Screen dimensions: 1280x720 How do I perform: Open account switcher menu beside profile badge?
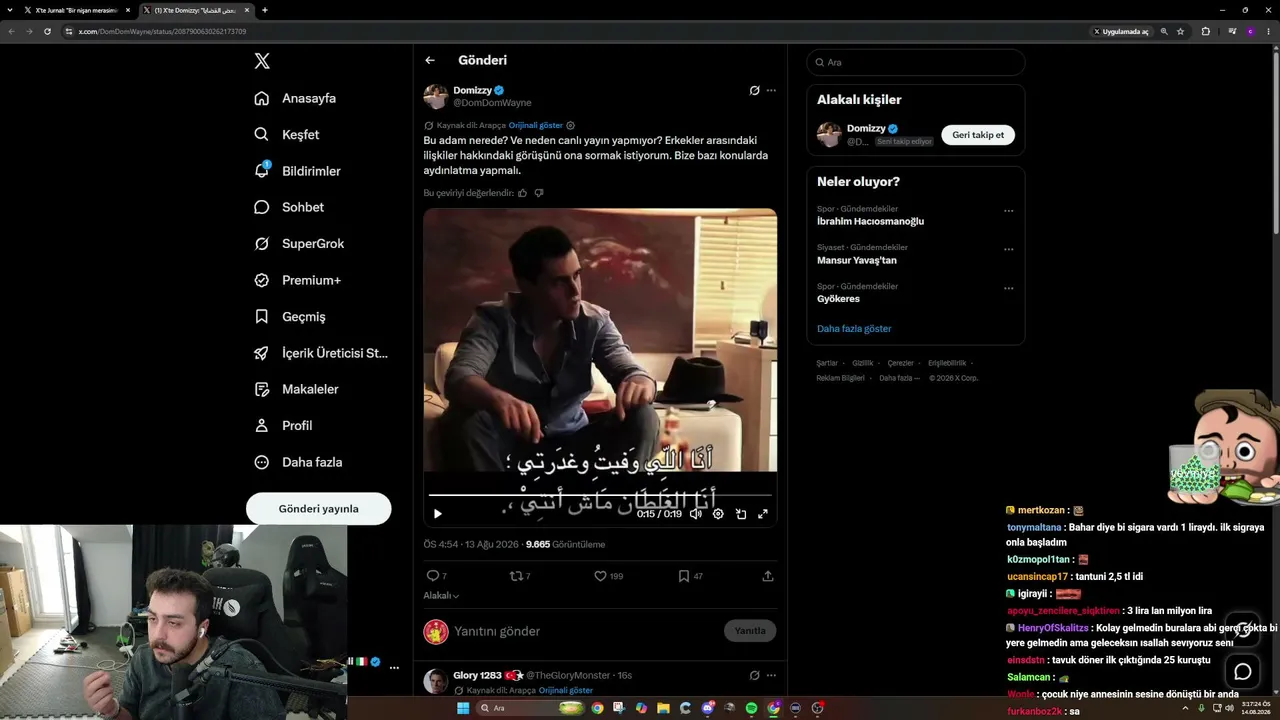[x=394, y=668]
